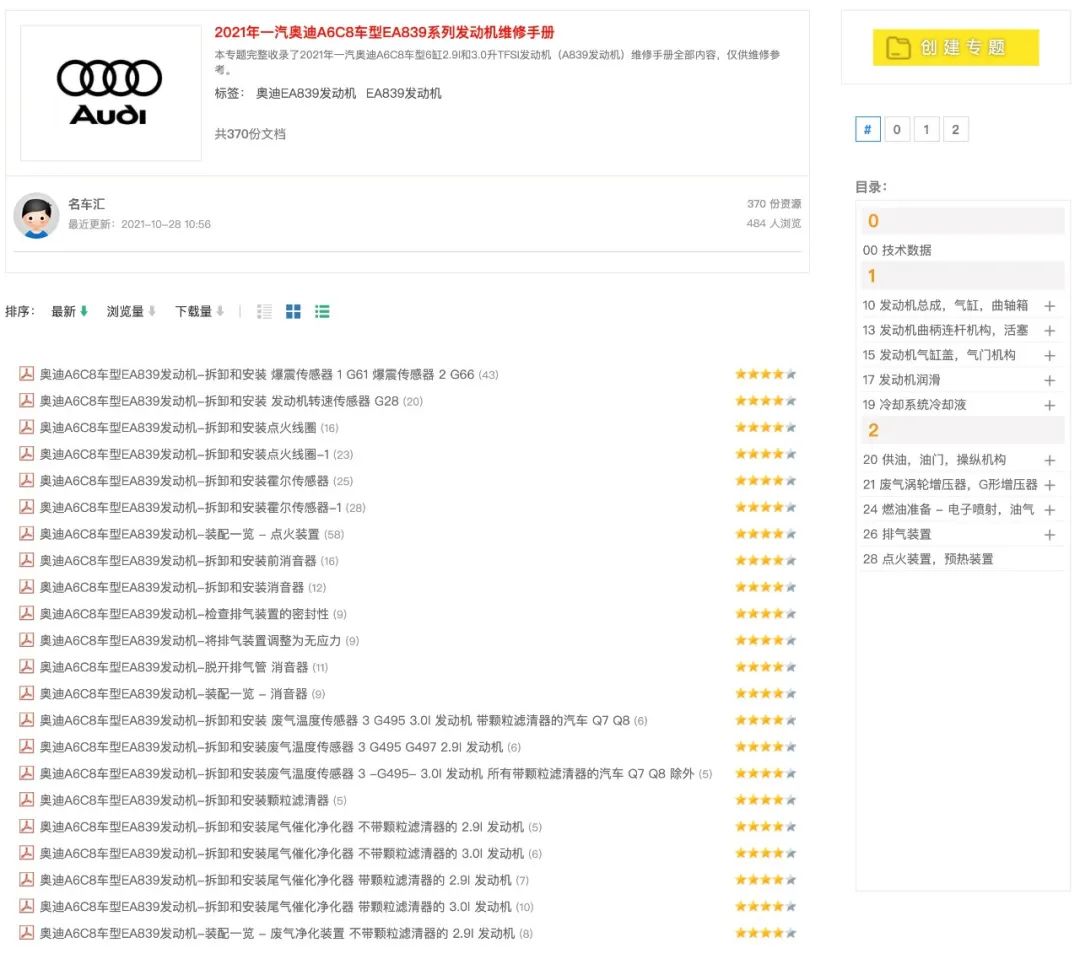Click the star rating beside the 消音器 document
This screenshot has width=1080, height=959.
(x=765, y=587)
